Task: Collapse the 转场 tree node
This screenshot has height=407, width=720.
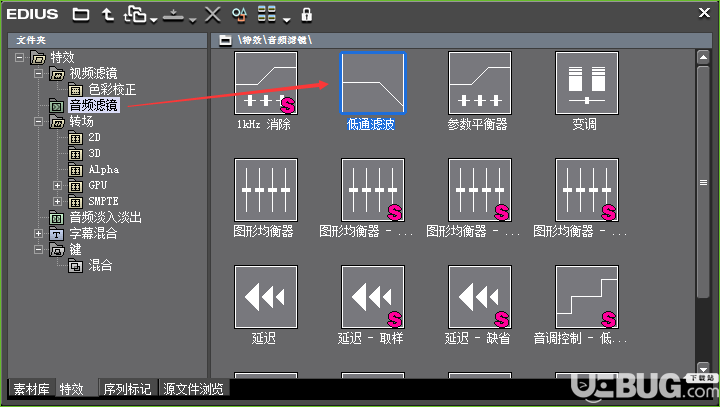Action: click(39, 122)
